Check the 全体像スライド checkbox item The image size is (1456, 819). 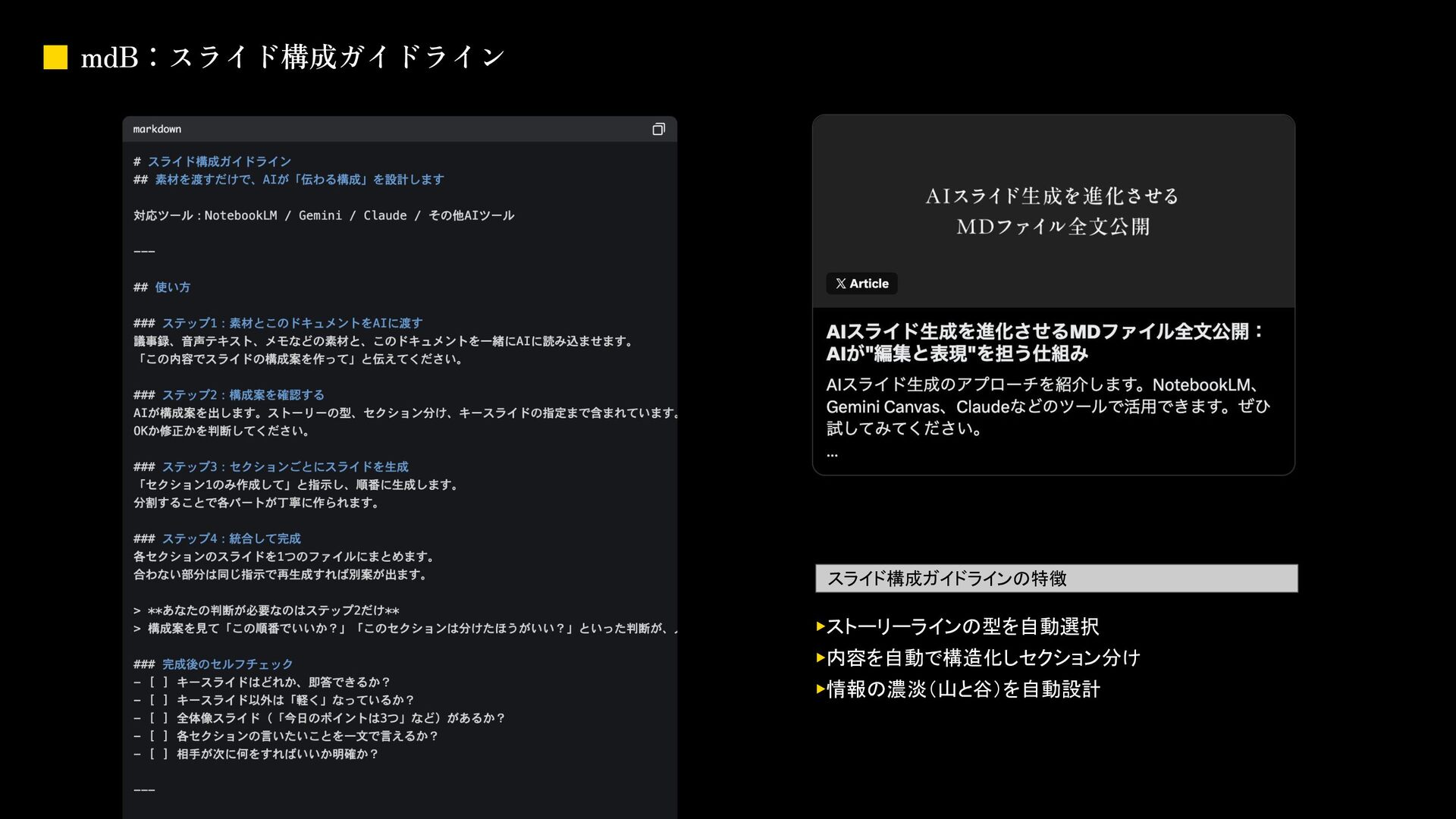158,718
